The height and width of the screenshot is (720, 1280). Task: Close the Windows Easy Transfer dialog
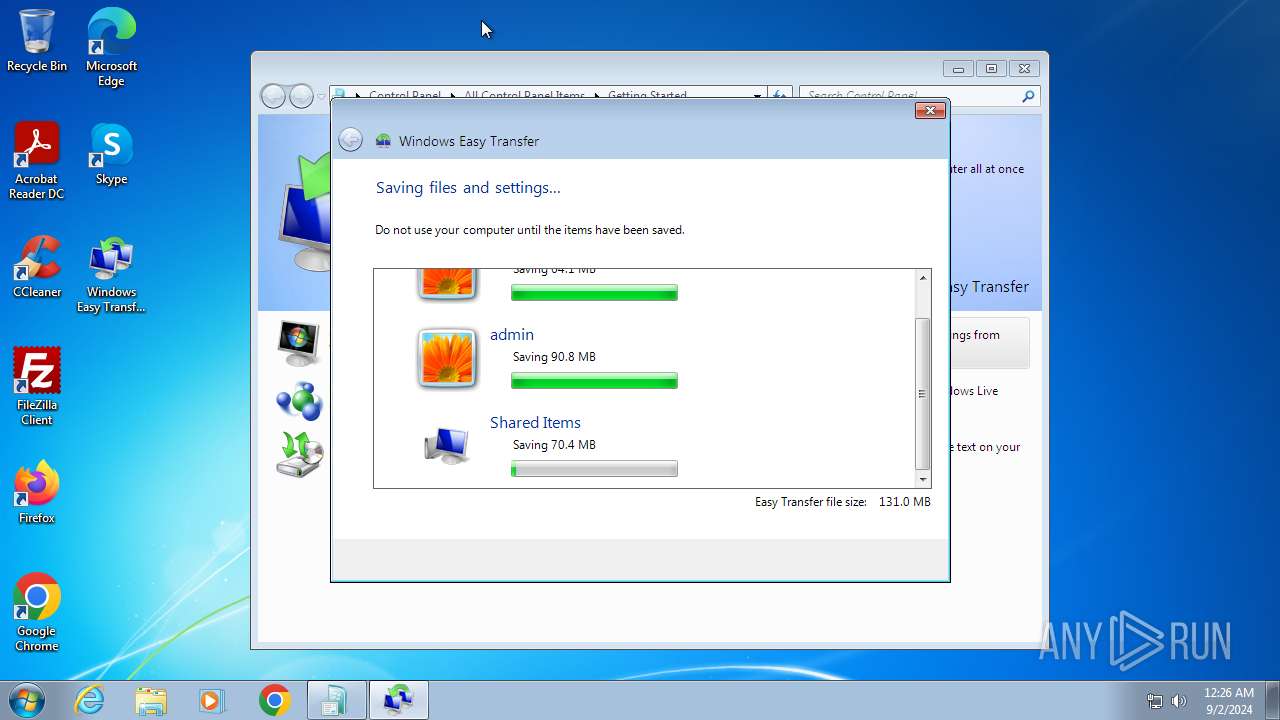930,110
